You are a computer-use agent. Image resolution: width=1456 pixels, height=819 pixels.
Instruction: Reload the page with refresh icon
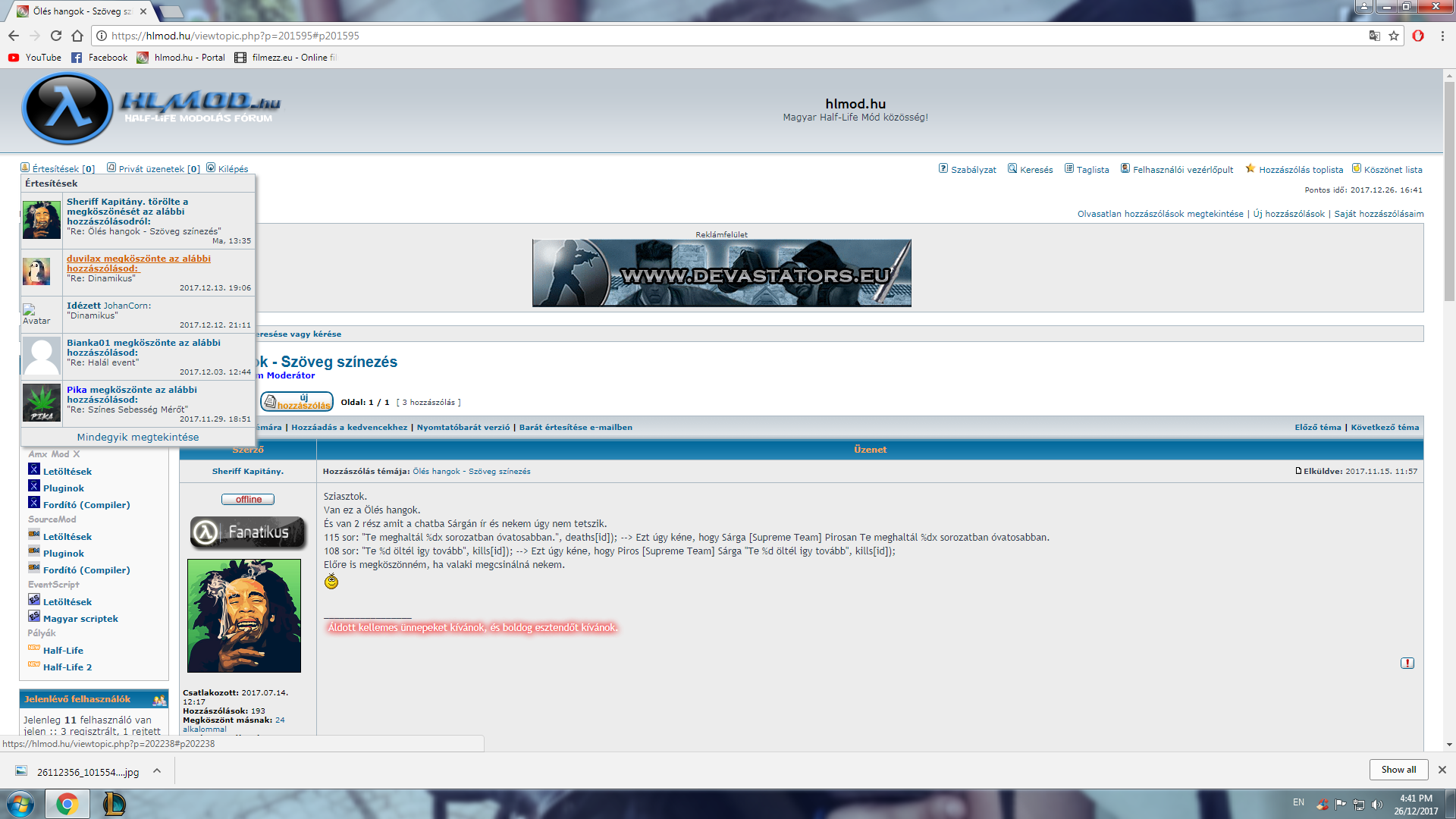(56, 36)
